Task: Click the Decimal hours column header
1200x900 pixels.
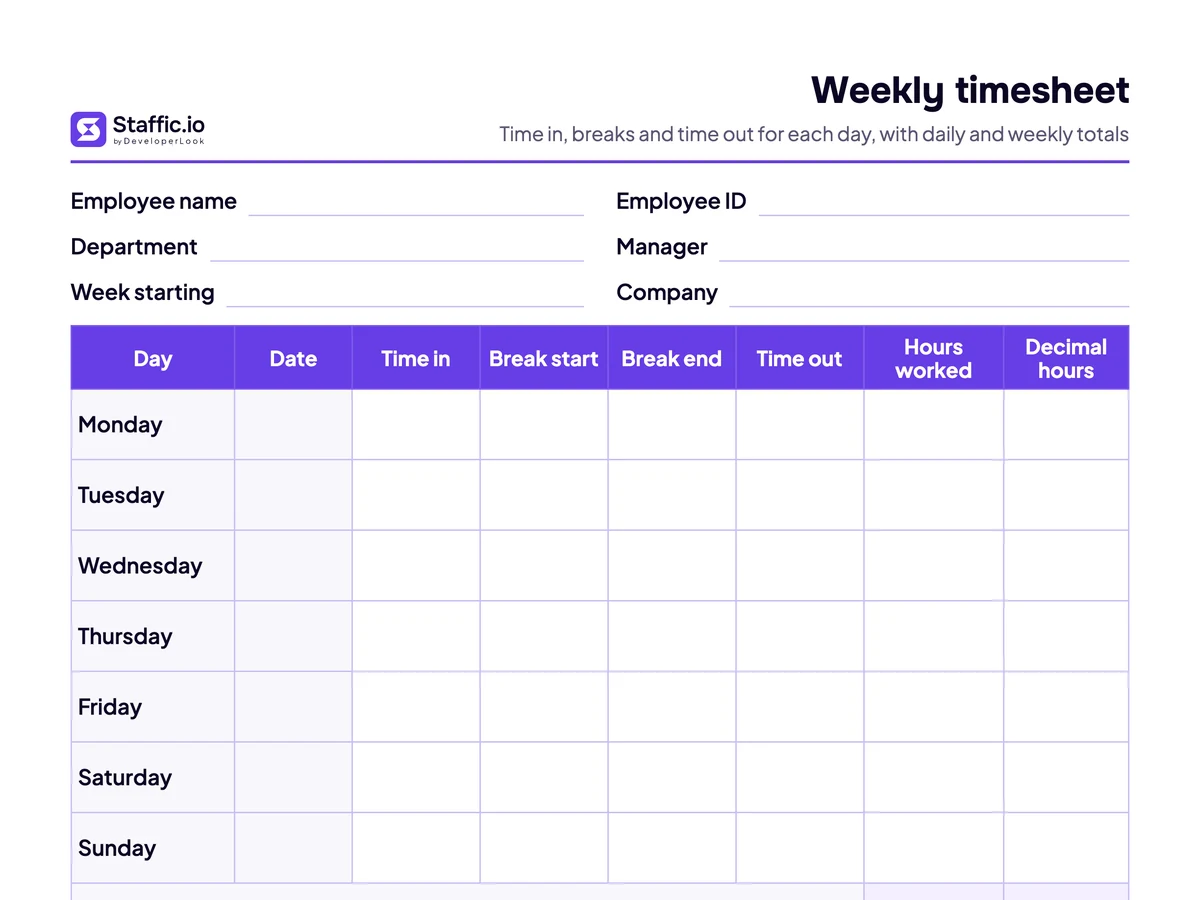Action: (x=1066, y=358)
